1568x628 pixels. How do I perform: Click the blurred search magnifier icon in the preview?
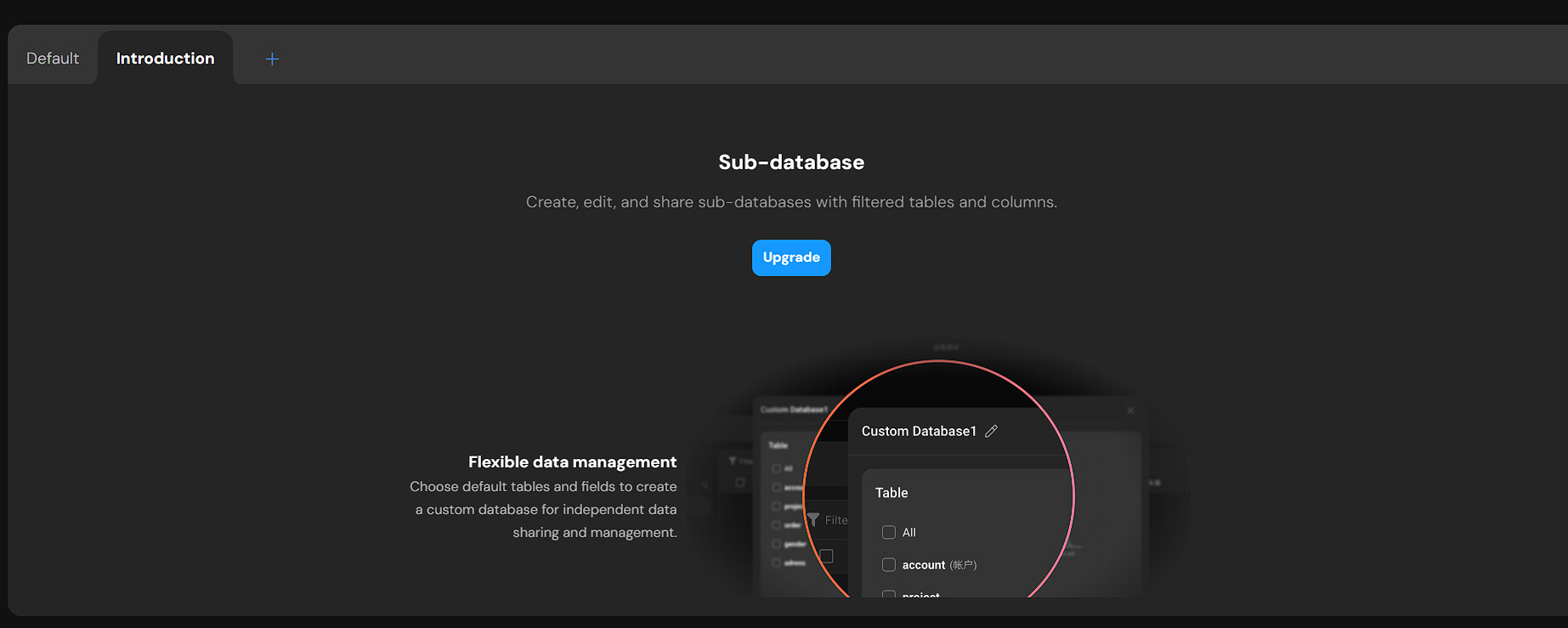[x=705, y=485]
